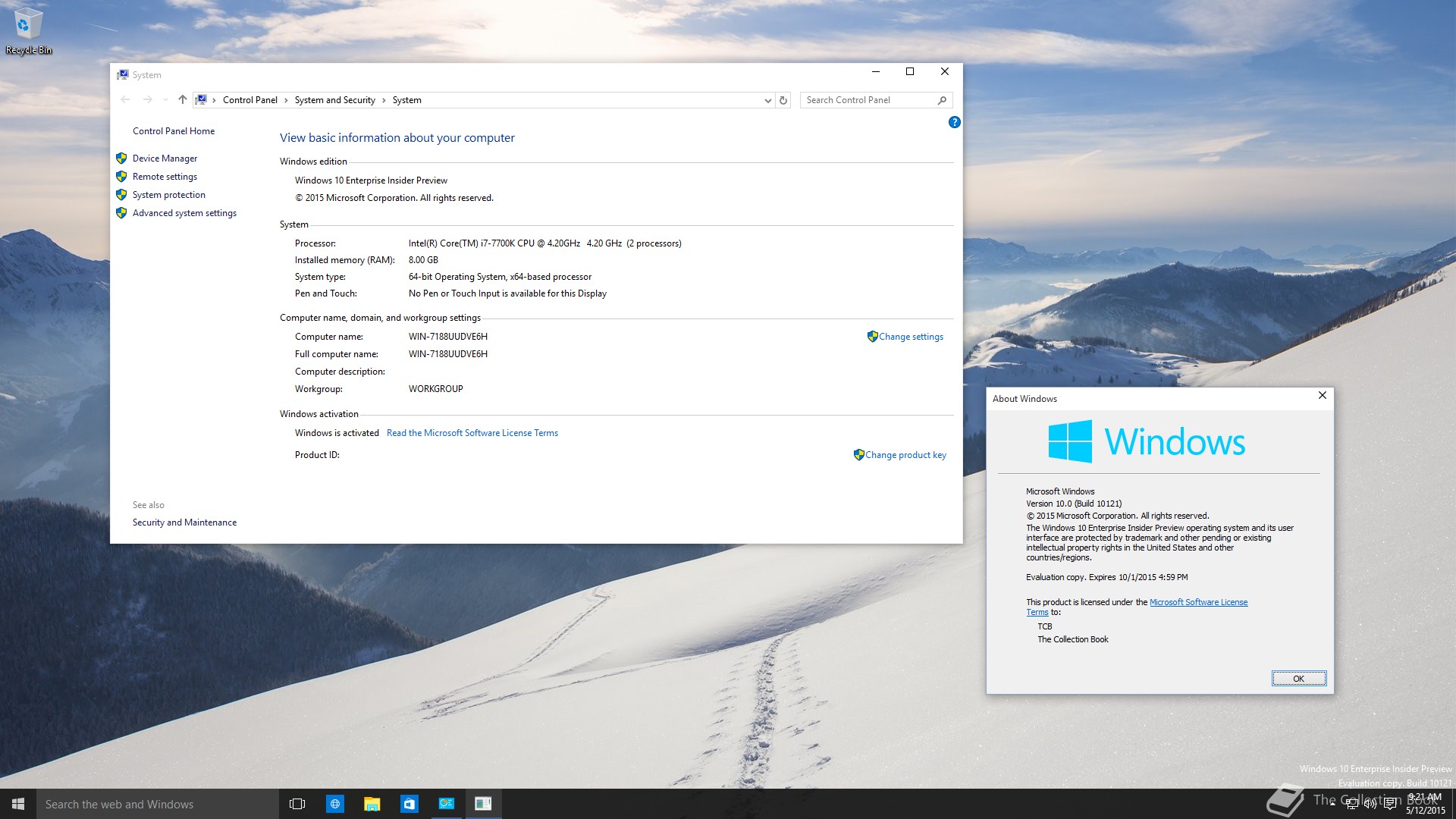Refresh the System page
The height and width of the screenshot is (819, 1456).
(783, 100)
